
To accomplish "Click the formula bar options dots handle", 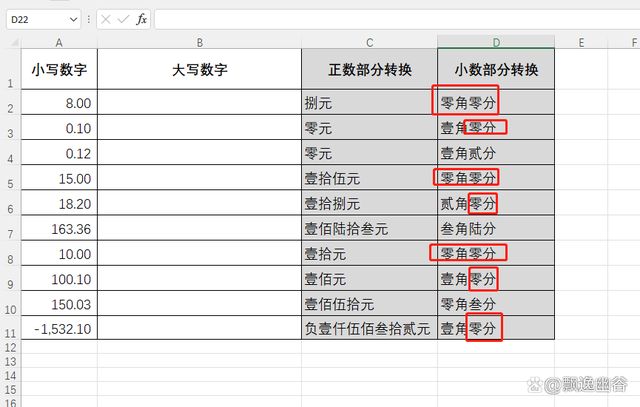I will coord(89,20).
